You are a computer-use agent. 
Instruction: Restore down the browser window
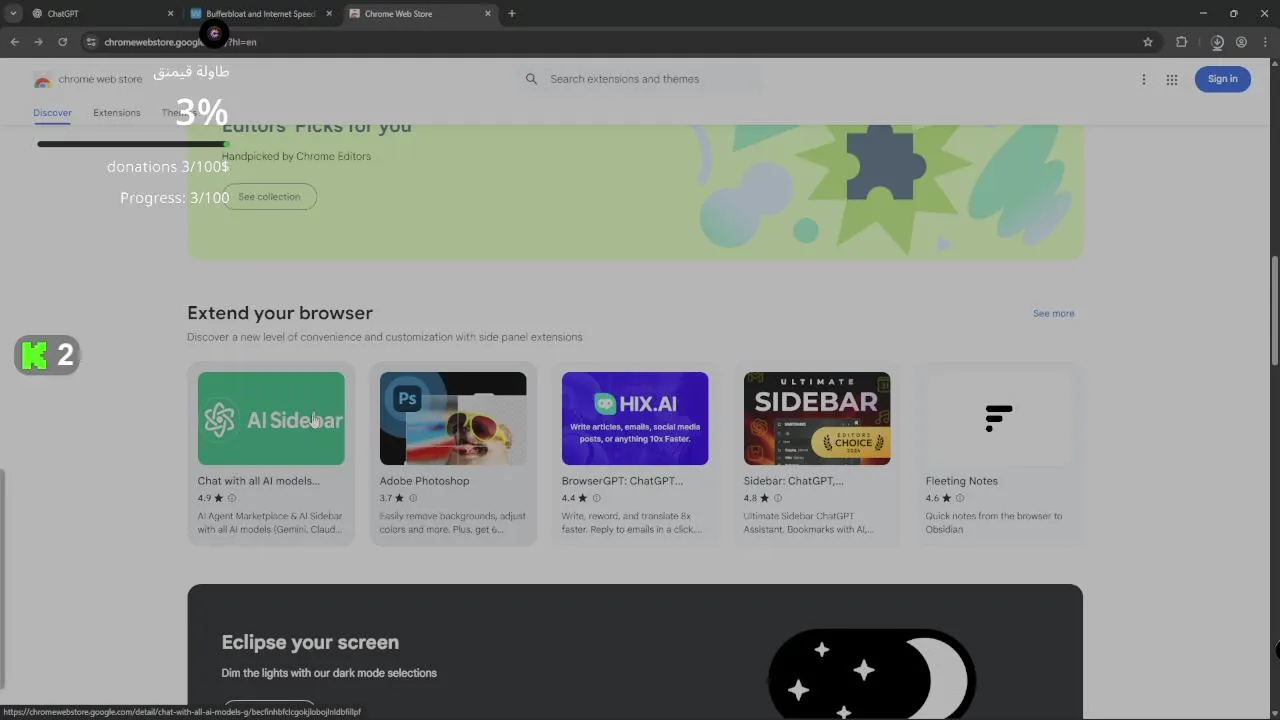(1233, 14)
